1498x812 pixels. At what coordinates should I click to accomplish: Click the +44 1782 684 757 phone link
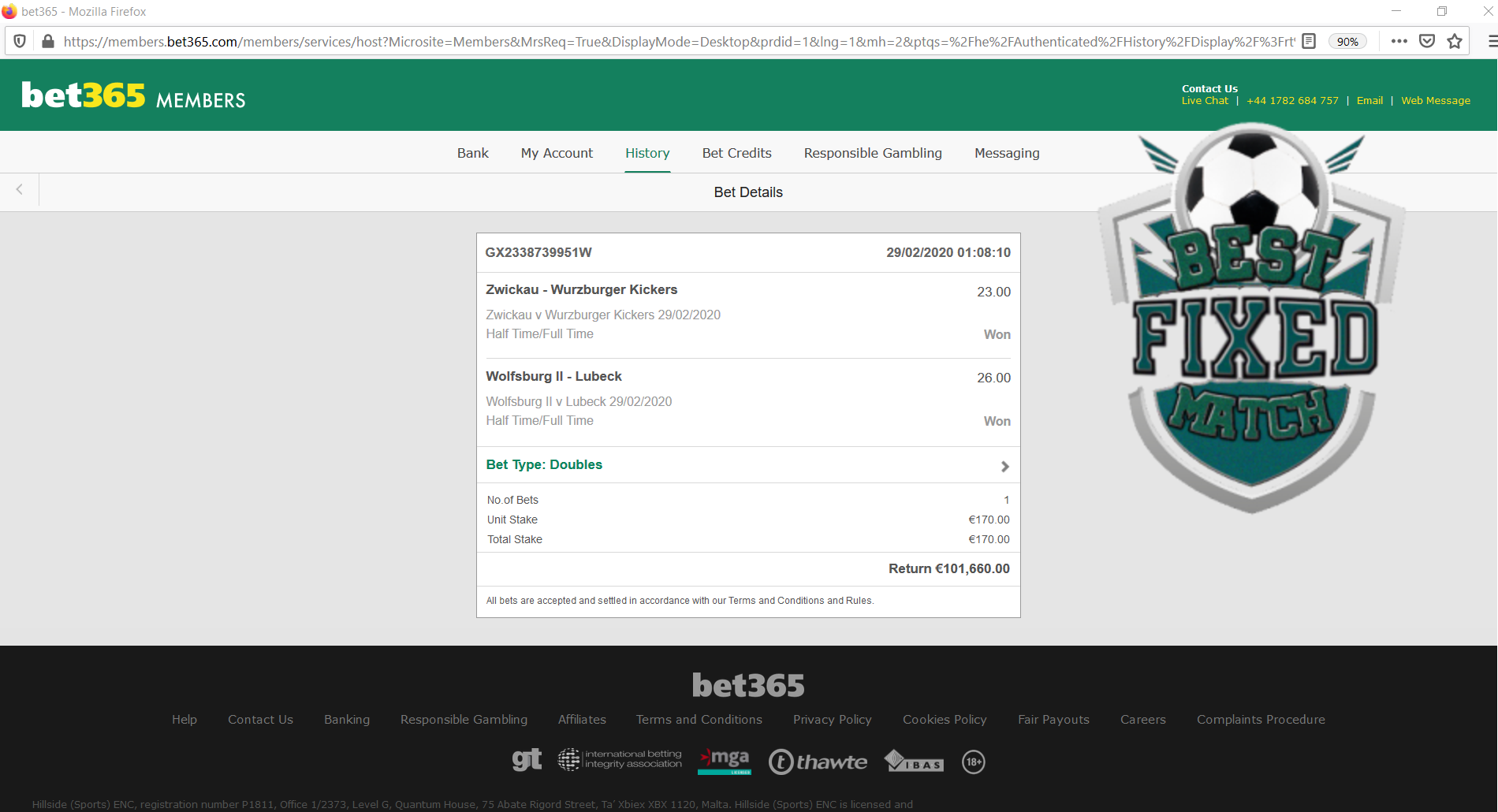(1292, 101)
